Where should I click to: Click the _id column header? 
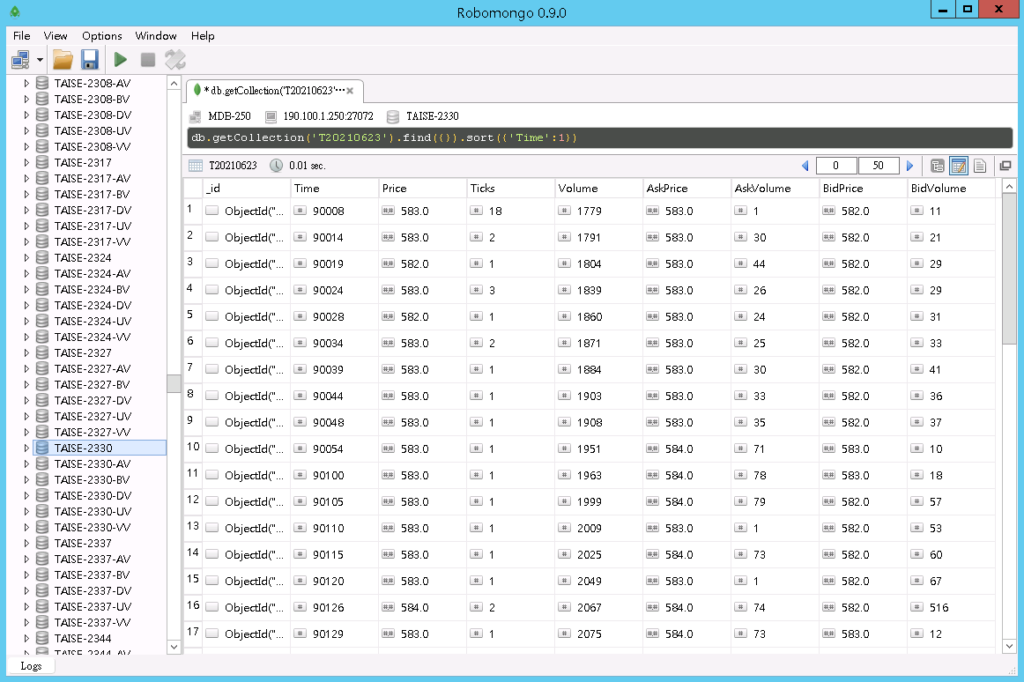pos(246,188)
